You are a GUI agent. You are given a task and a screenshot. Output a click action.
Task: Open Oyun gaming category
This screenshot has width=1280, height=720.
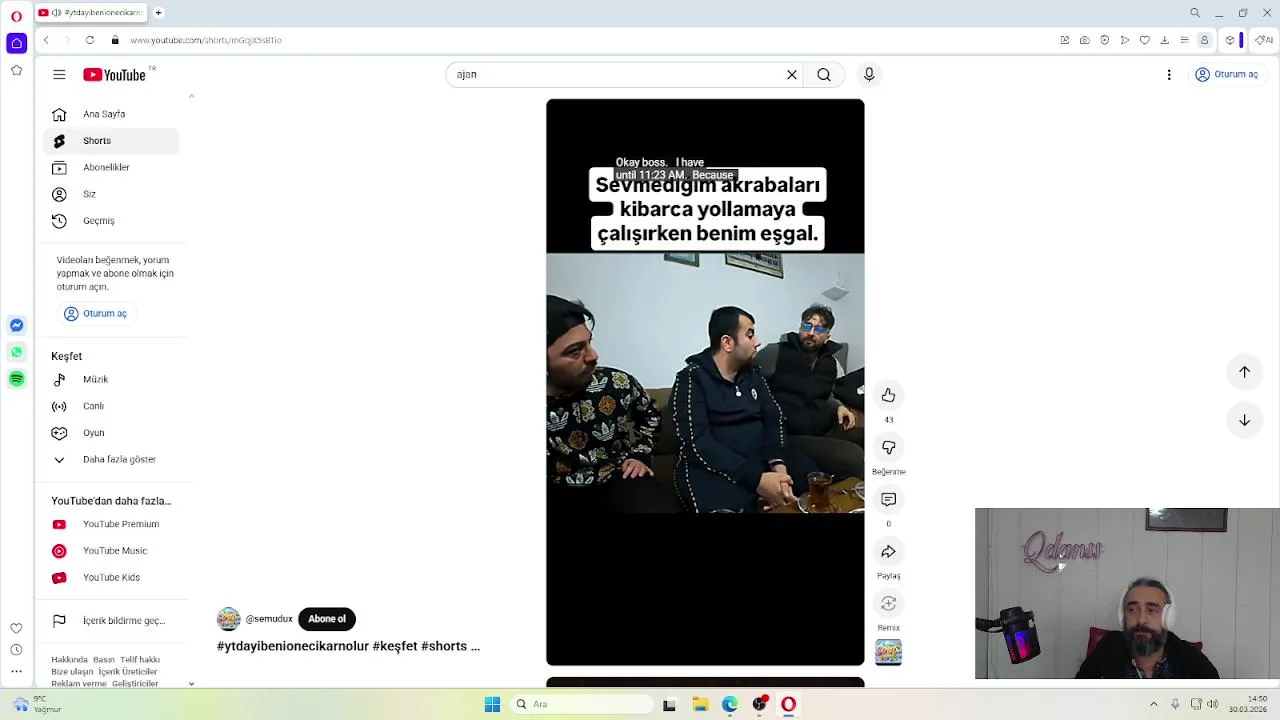pos(111,433)
